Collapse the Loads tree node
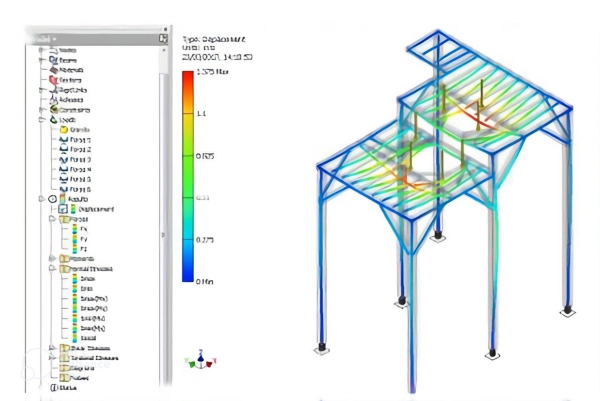Screen dimensions: 600x401 [42, 120]
